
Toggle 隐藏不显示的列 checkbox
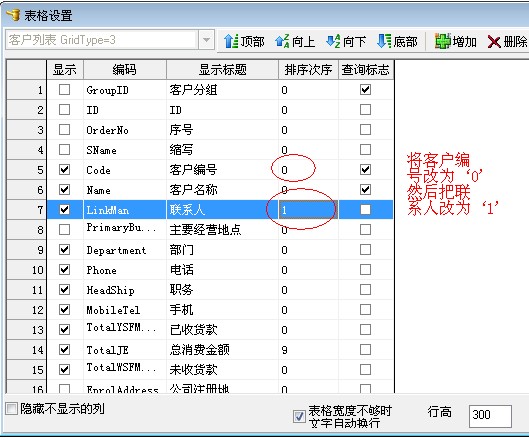[11, 409]
